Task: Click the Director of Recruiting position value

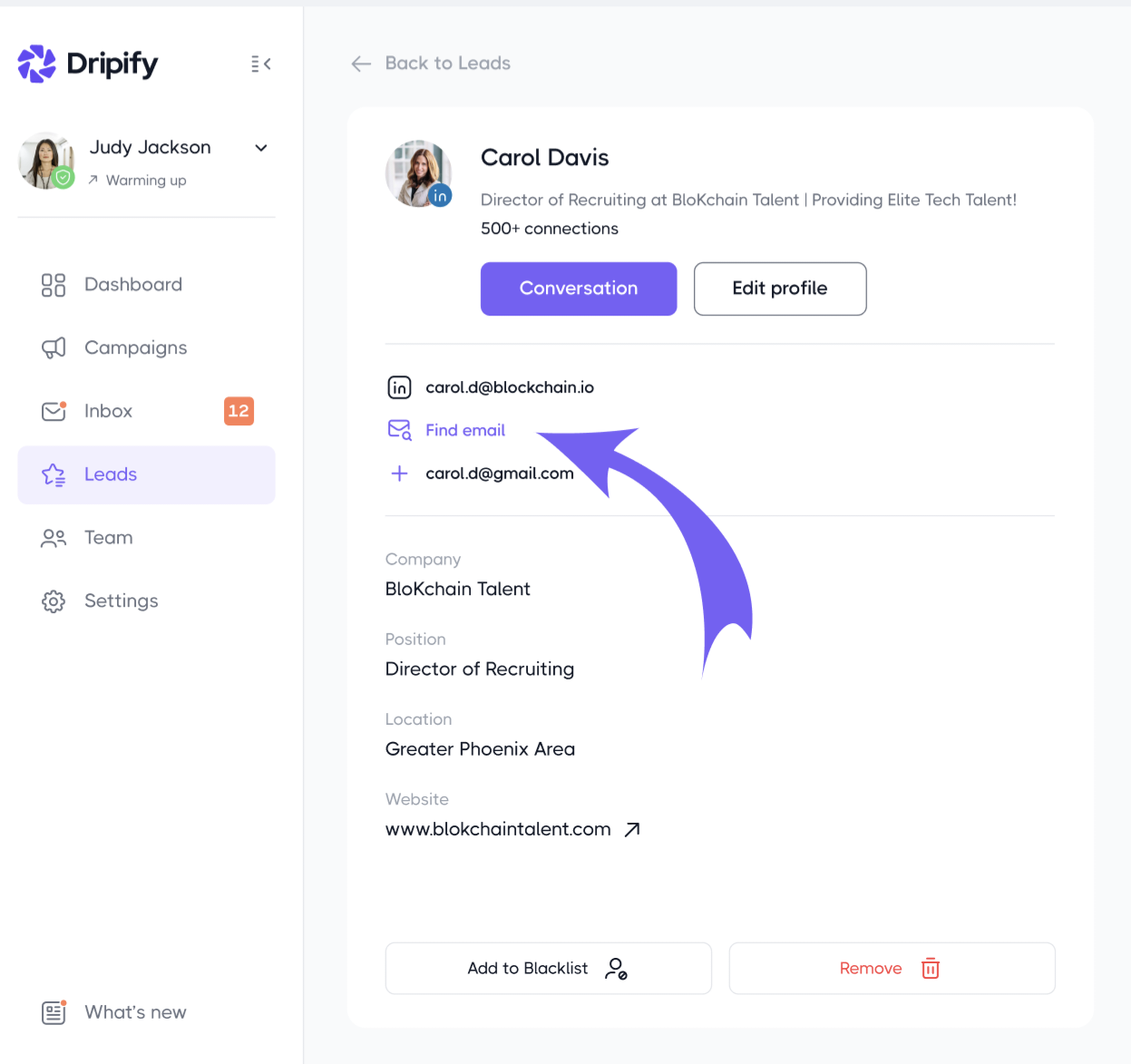Action: coord(480,669)
